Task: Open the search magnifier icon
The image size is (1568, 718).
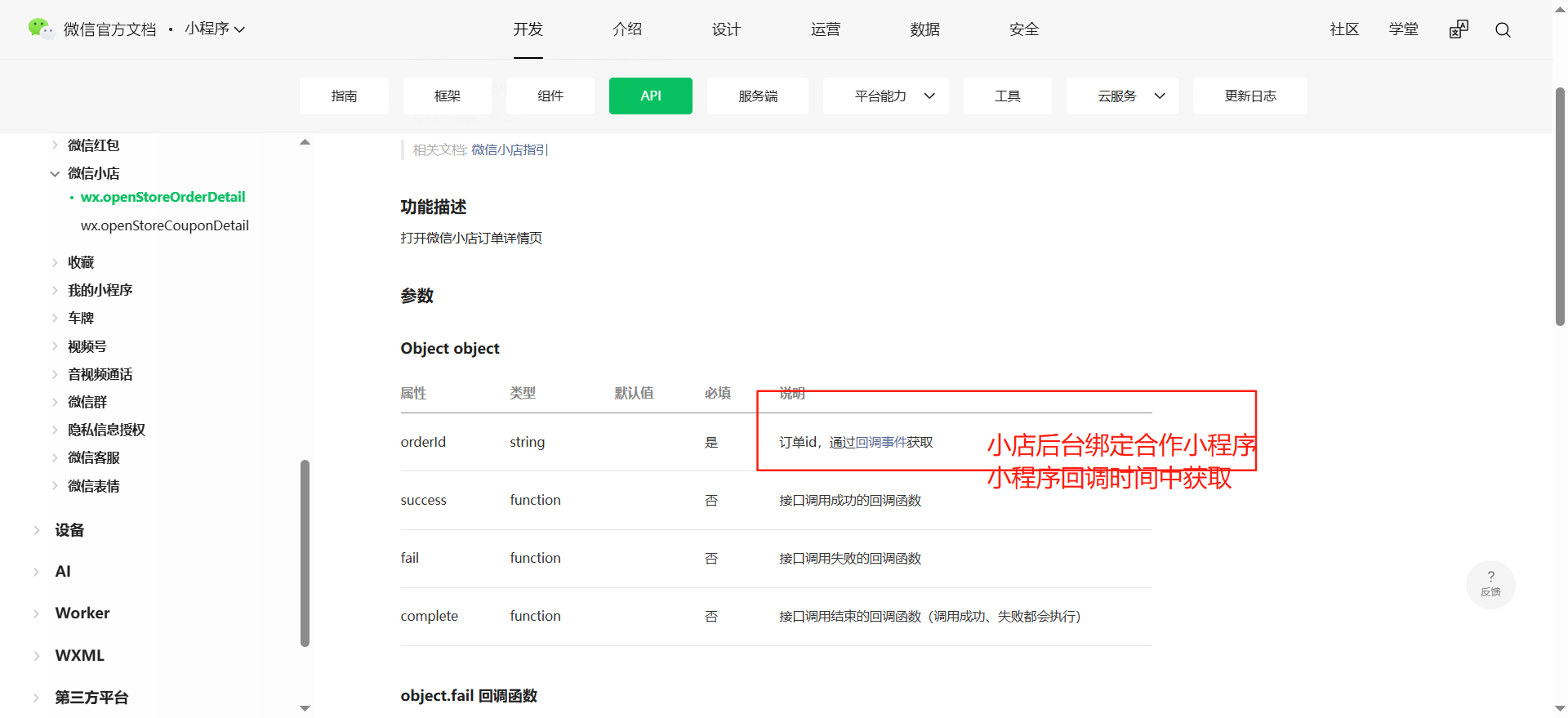Action: click(1503, 30)
